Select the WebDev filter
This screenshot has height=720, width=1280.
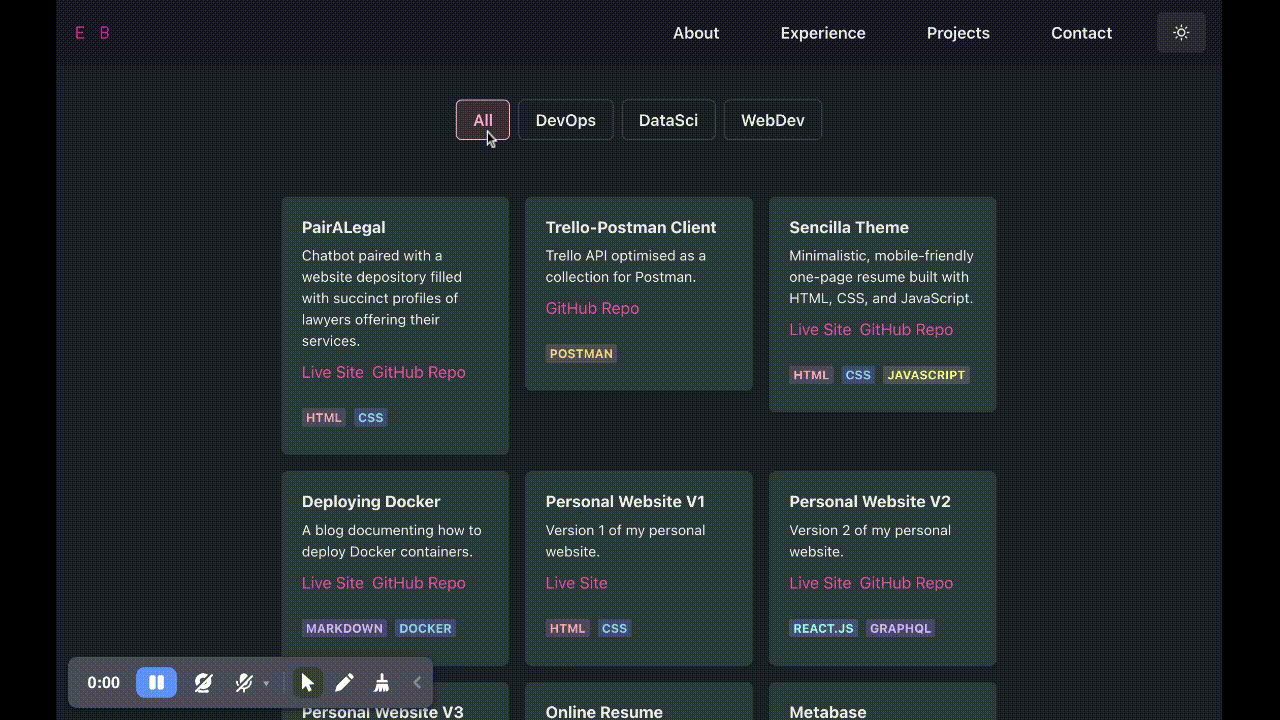point(772,120)
